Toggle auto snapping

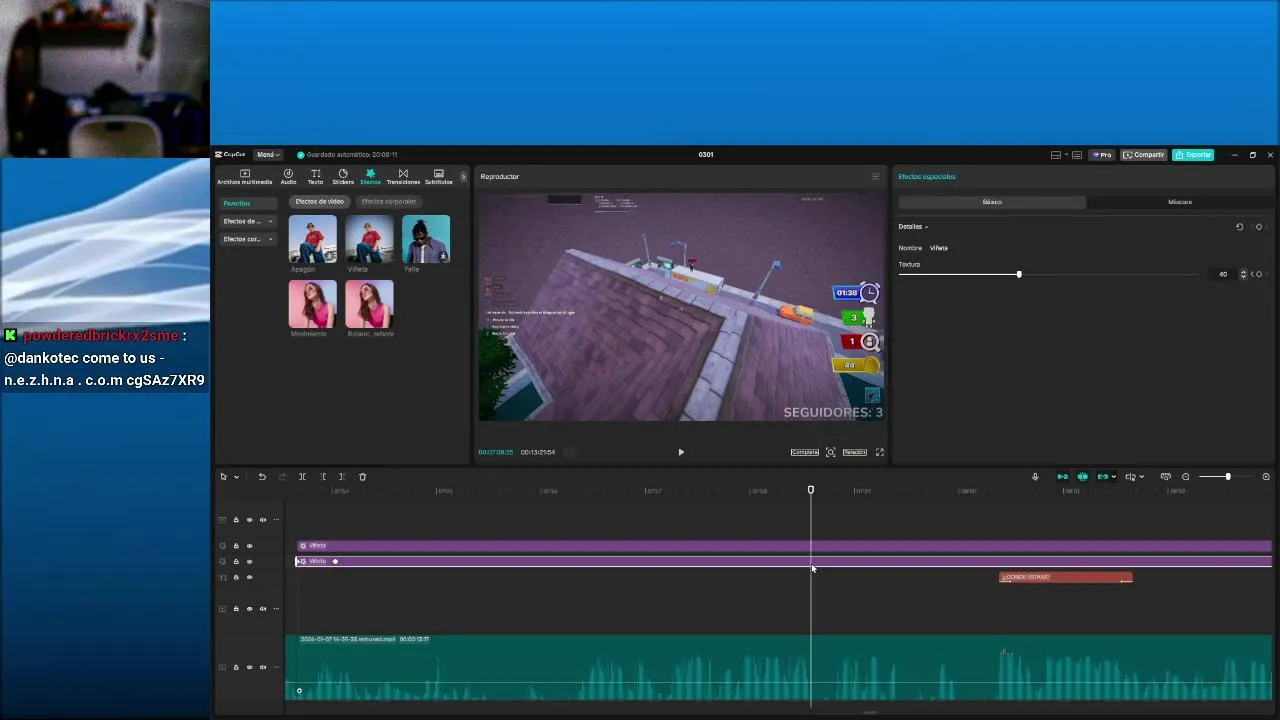click(x=1082, y=477)
